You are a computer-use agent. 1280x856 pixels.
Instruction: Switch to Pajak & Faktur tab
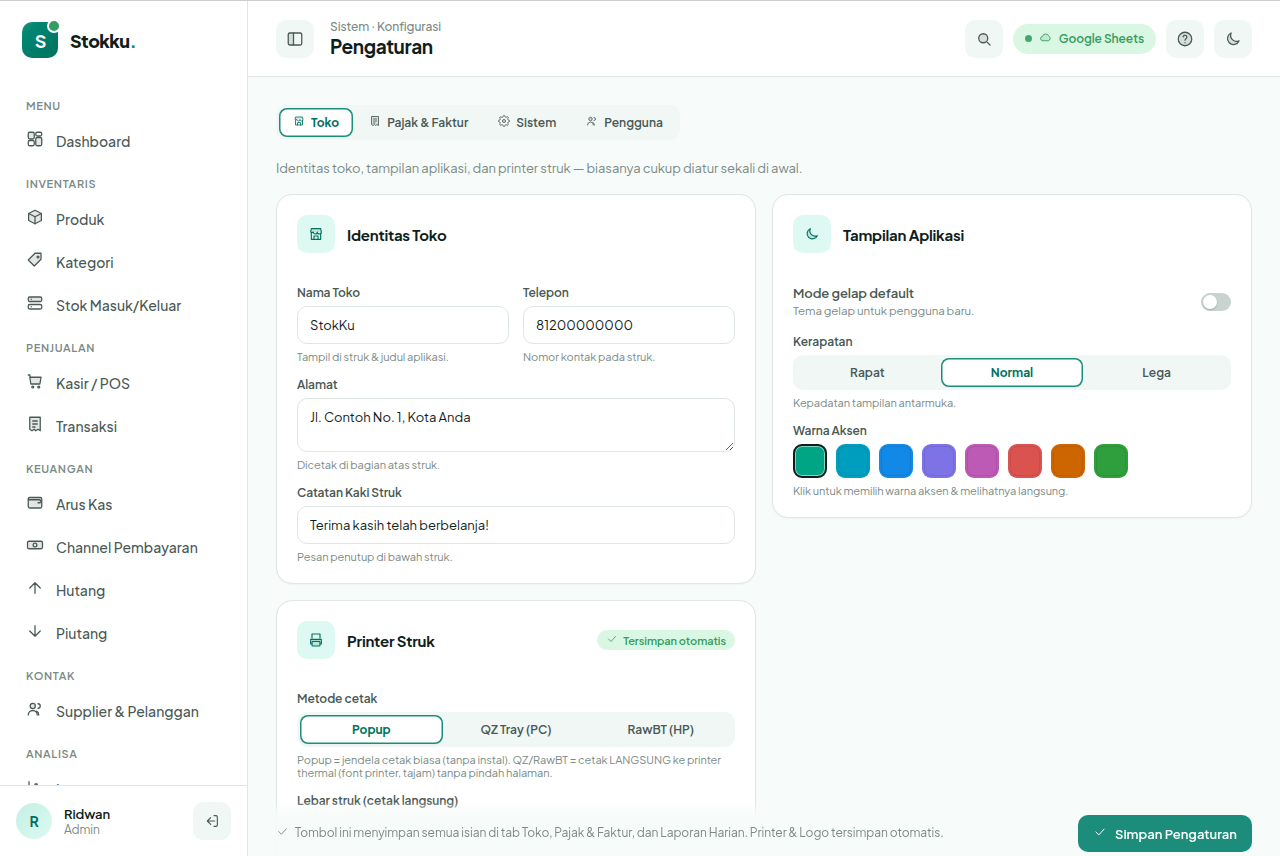pyautogui.click(x=419, y=122)
